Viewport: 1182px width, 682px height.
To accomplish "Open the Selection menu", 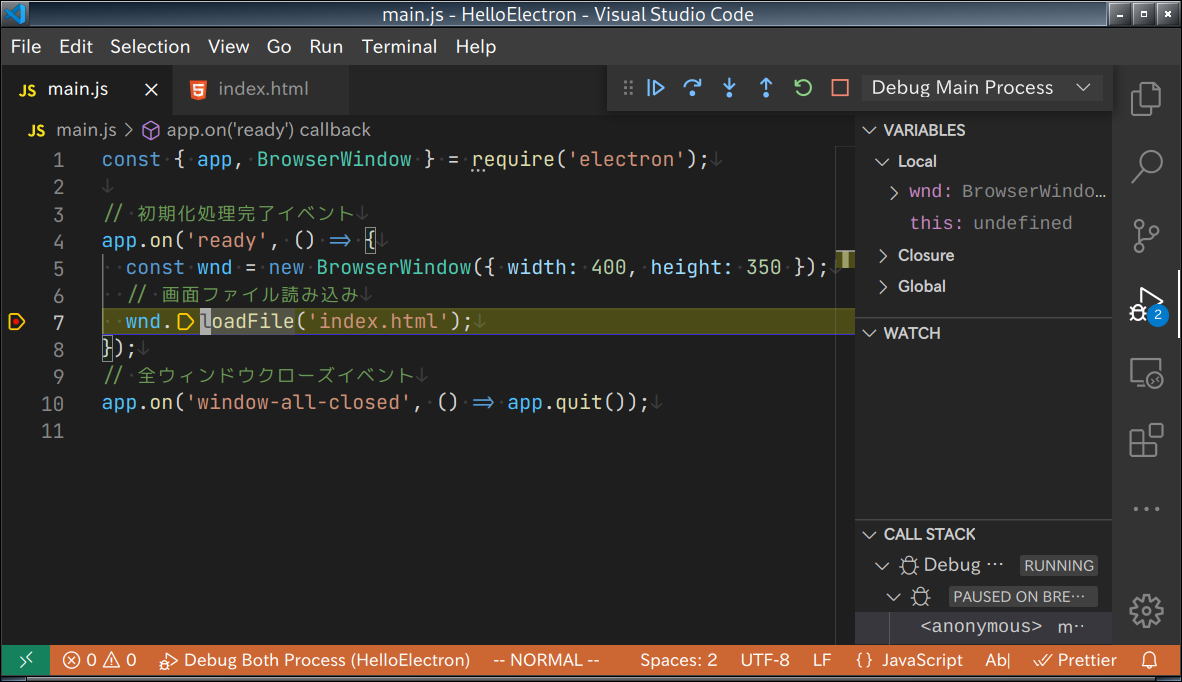I will pos(150,47).
